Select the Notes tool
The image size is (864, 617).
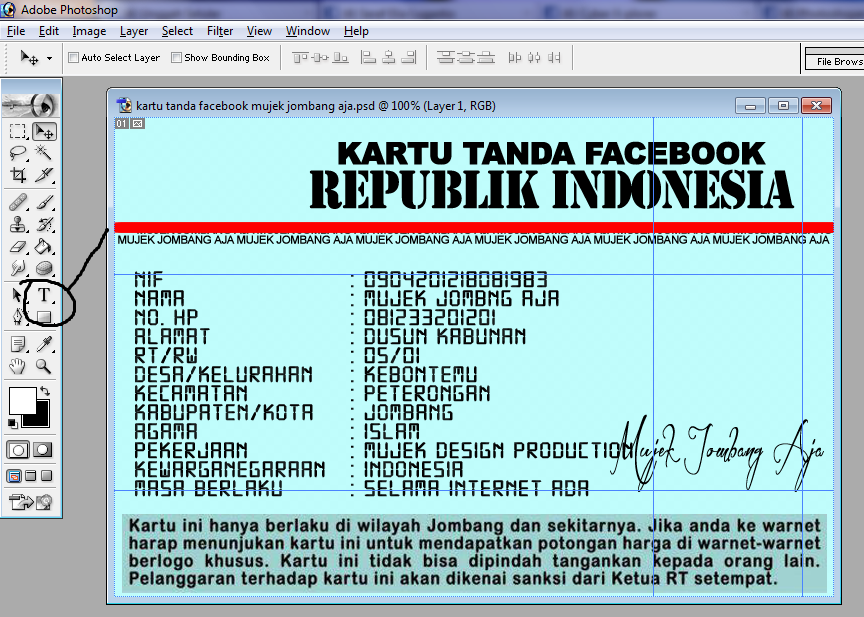pyautogui.click(x=18, y=344)
